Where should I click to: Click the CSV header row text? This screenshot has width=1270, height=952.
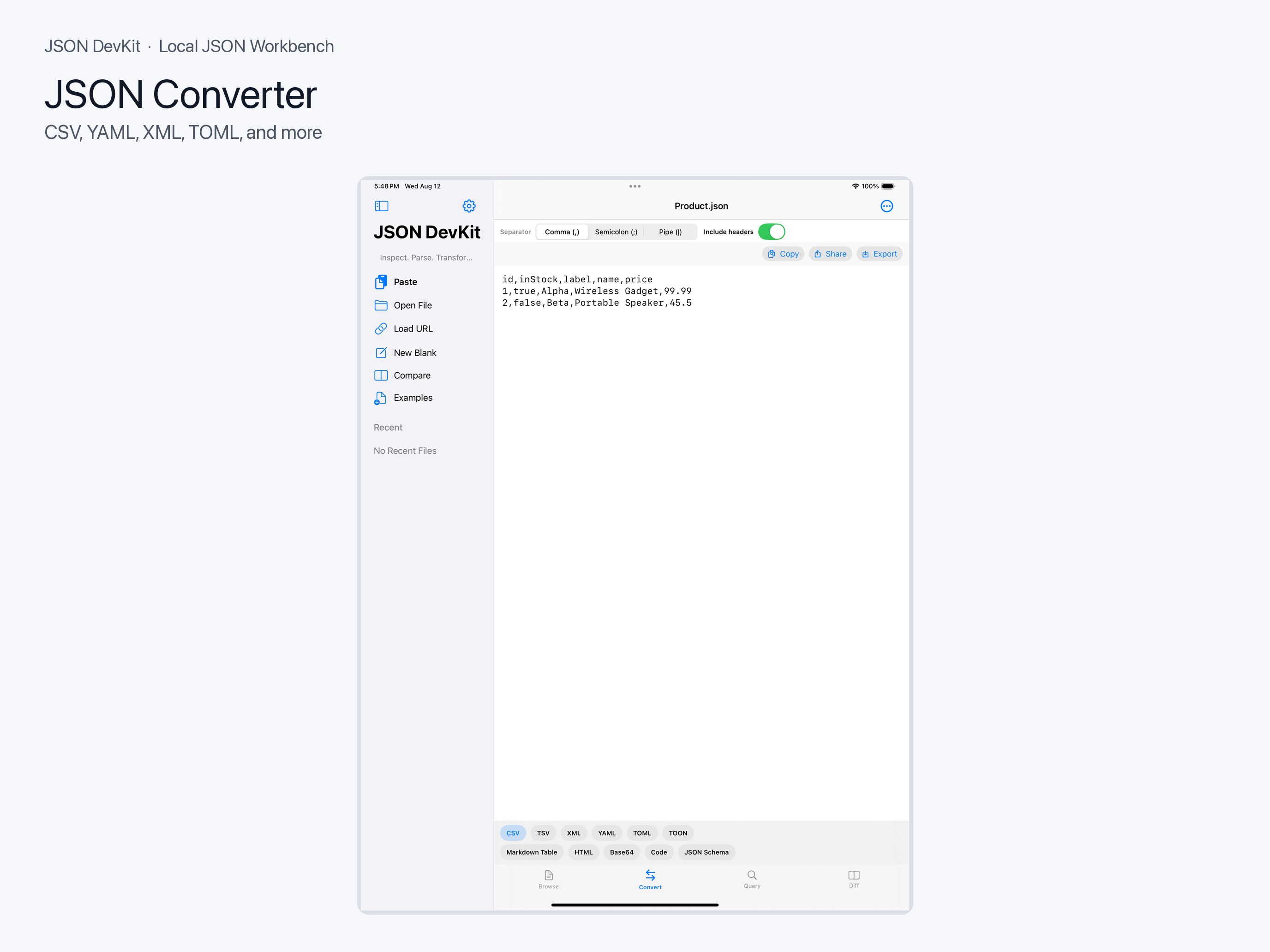point(577,280)
